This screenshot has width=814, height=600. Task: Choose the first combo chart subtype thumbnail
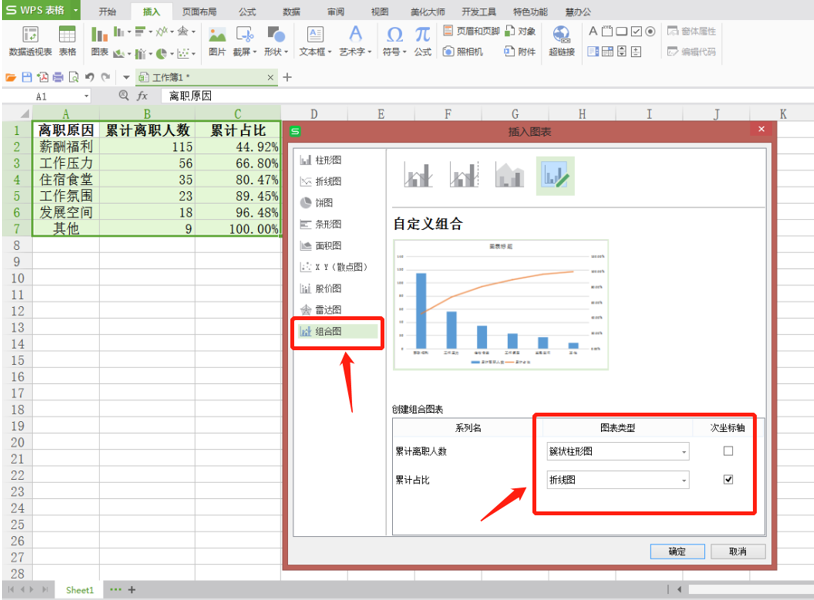(418, 175)
